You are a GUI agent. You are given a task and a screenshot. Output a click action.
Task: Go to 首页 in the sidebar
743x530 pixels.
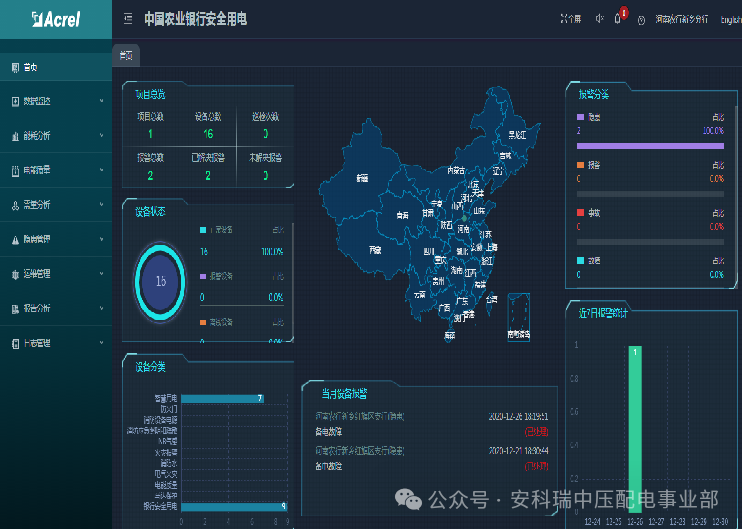(56, 67)
